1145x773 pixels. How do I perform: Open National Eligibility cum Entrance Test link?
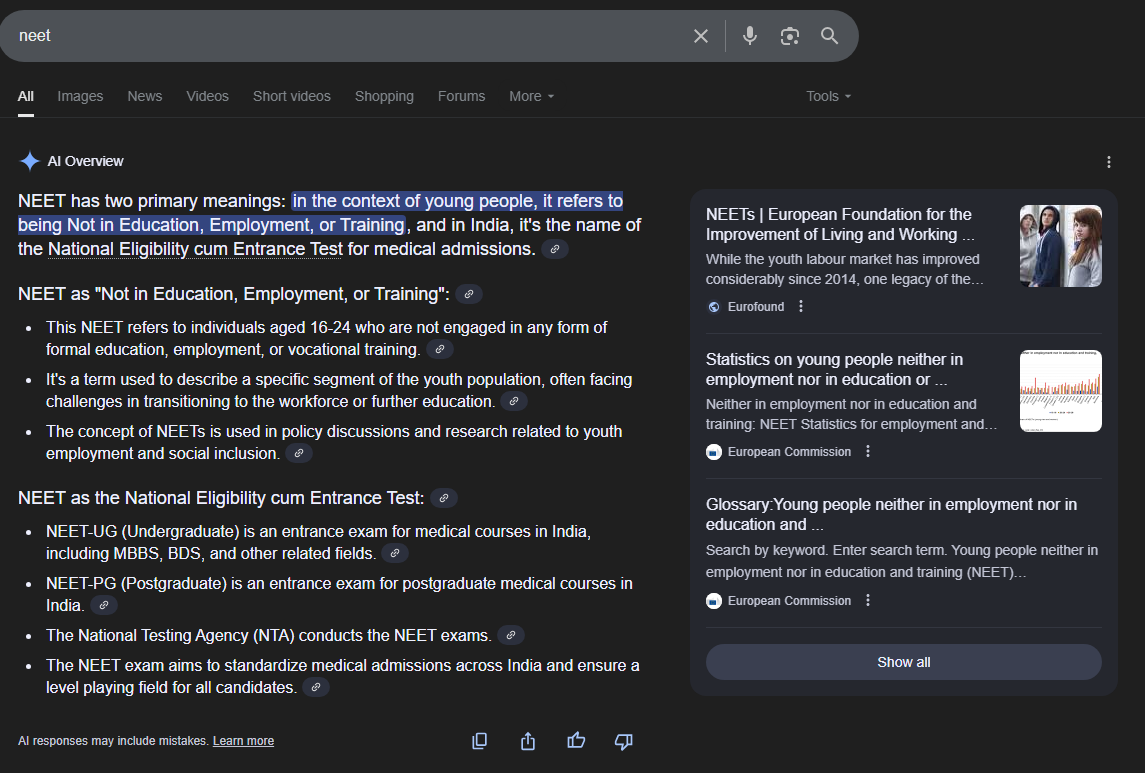pos(195,249)
